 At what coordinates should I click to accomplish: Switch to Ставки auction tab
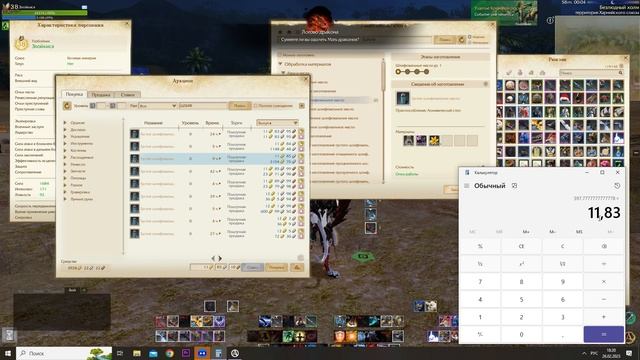point(127,94)
